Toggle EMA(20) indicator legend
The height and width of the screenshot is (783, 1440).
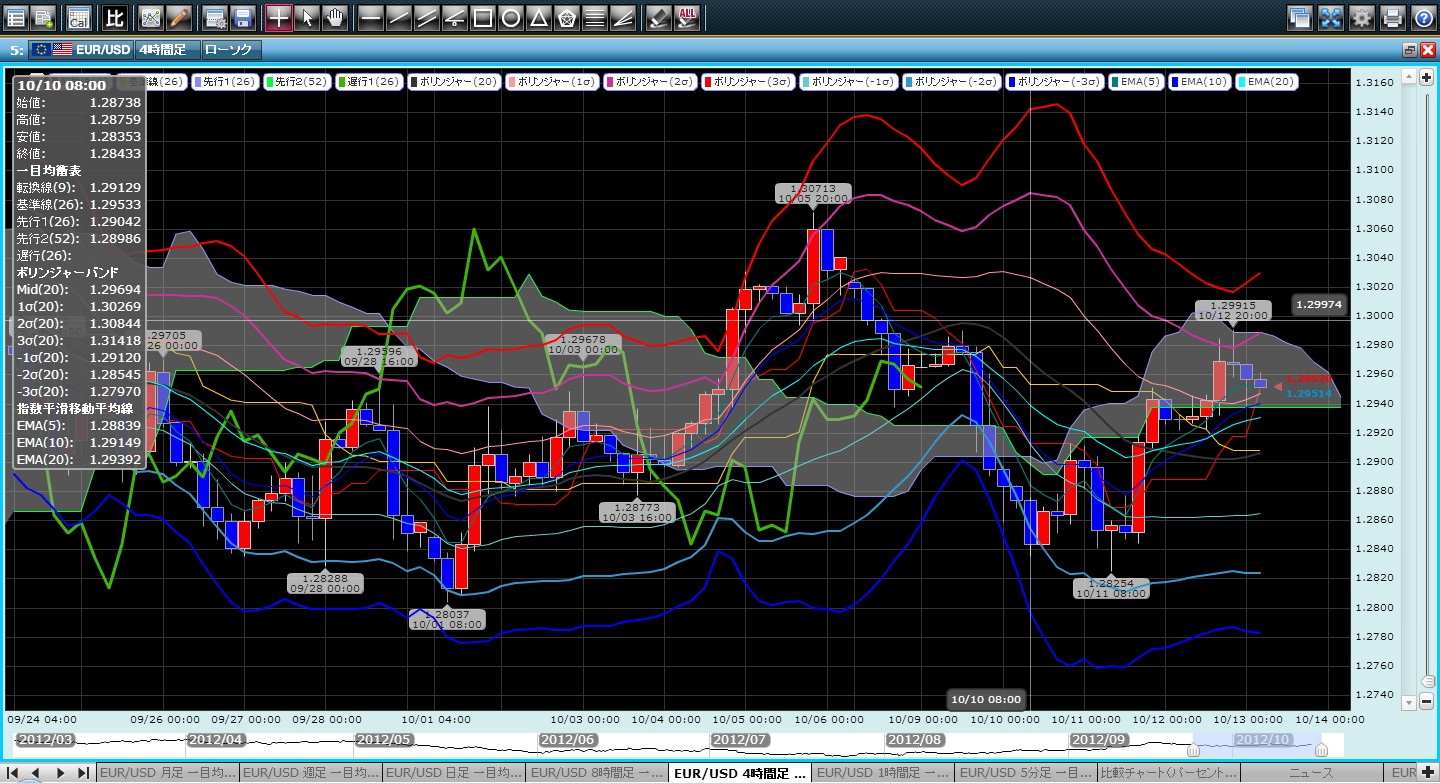pyautogui.click(x=1267, y=82)
